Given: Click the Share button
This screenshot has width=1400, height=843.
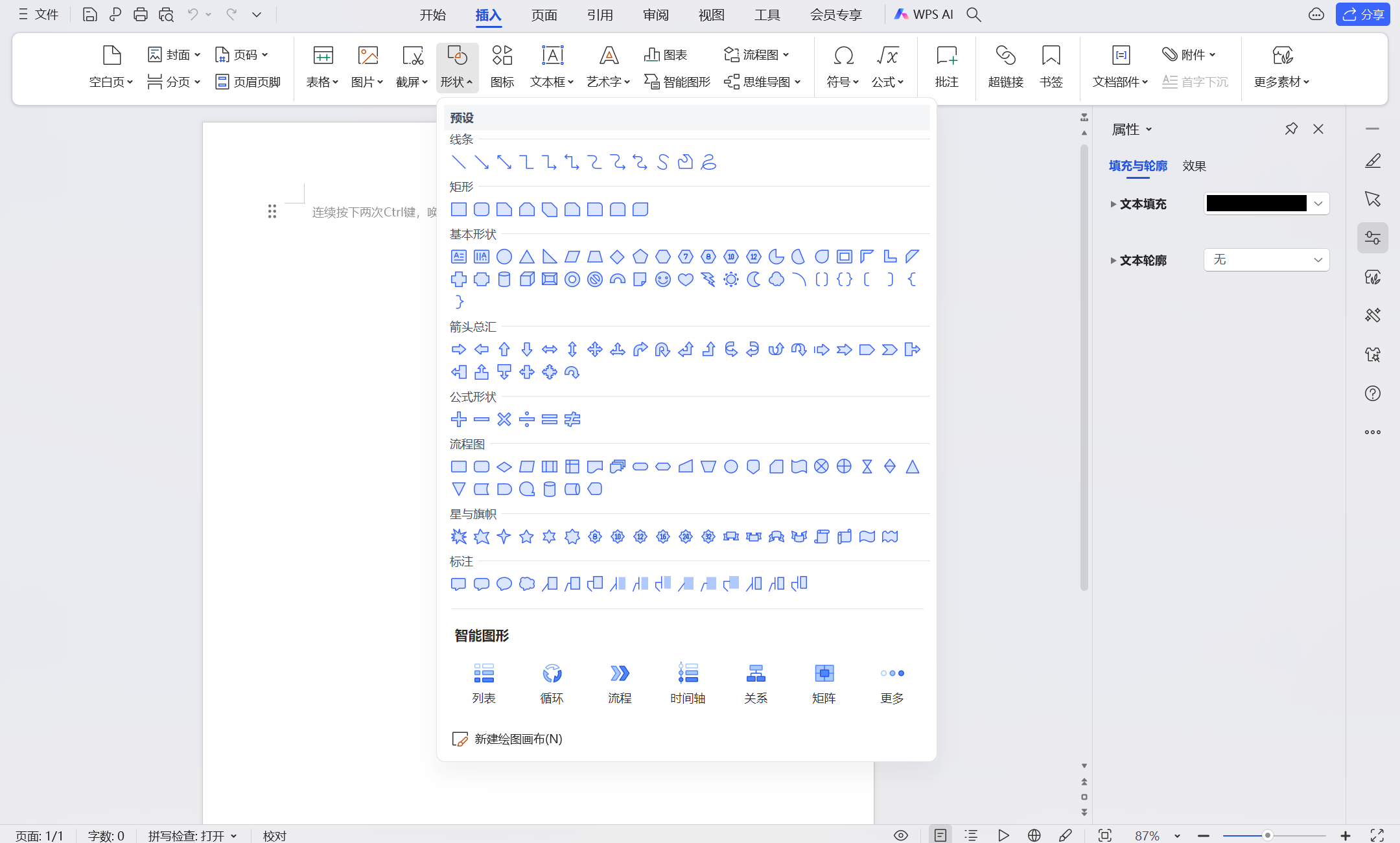Looking at the screenshot, I should click(x=1362, y=14).
